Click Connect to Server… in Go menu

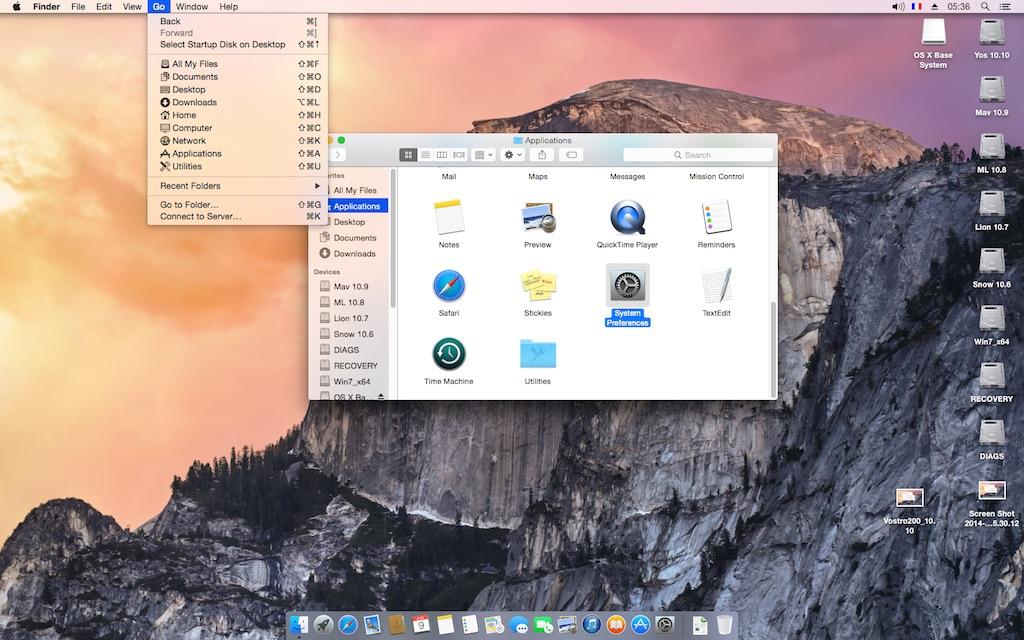(200, 217)
